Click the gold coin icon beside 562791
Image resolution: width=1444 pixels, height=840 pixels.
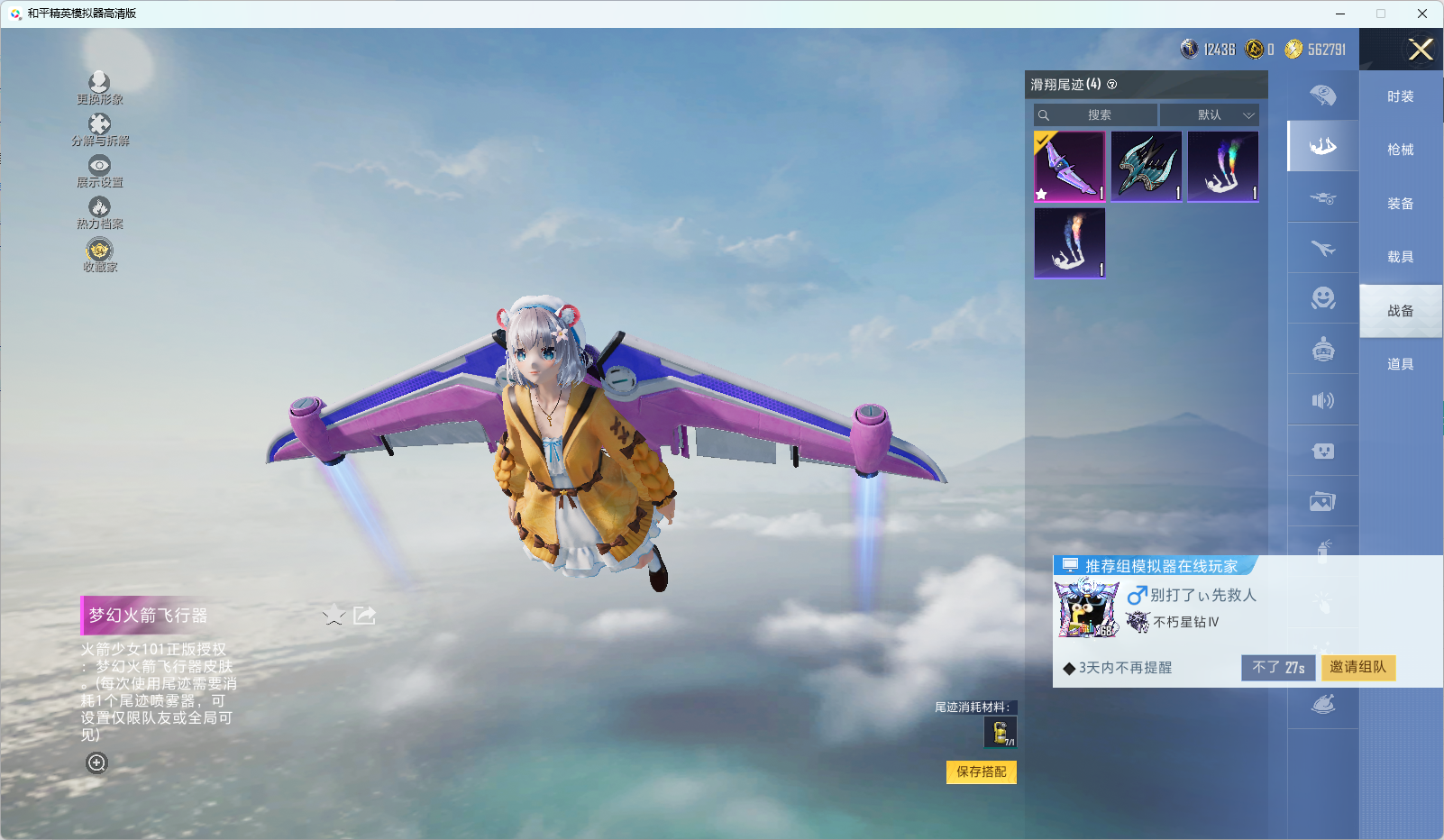1293,49
